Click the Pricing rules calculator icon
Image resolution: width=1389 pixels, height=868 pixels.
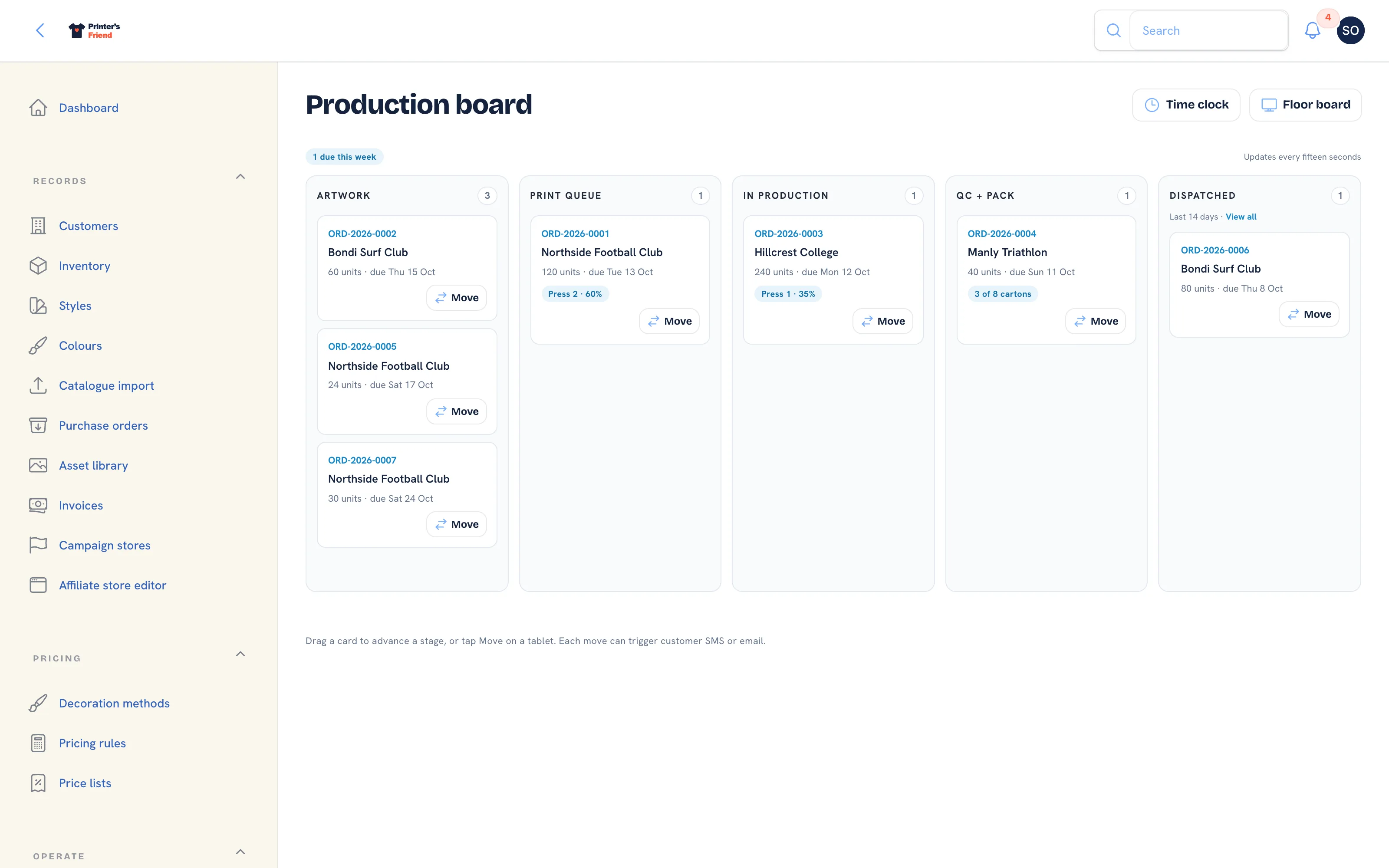(38, 743)
